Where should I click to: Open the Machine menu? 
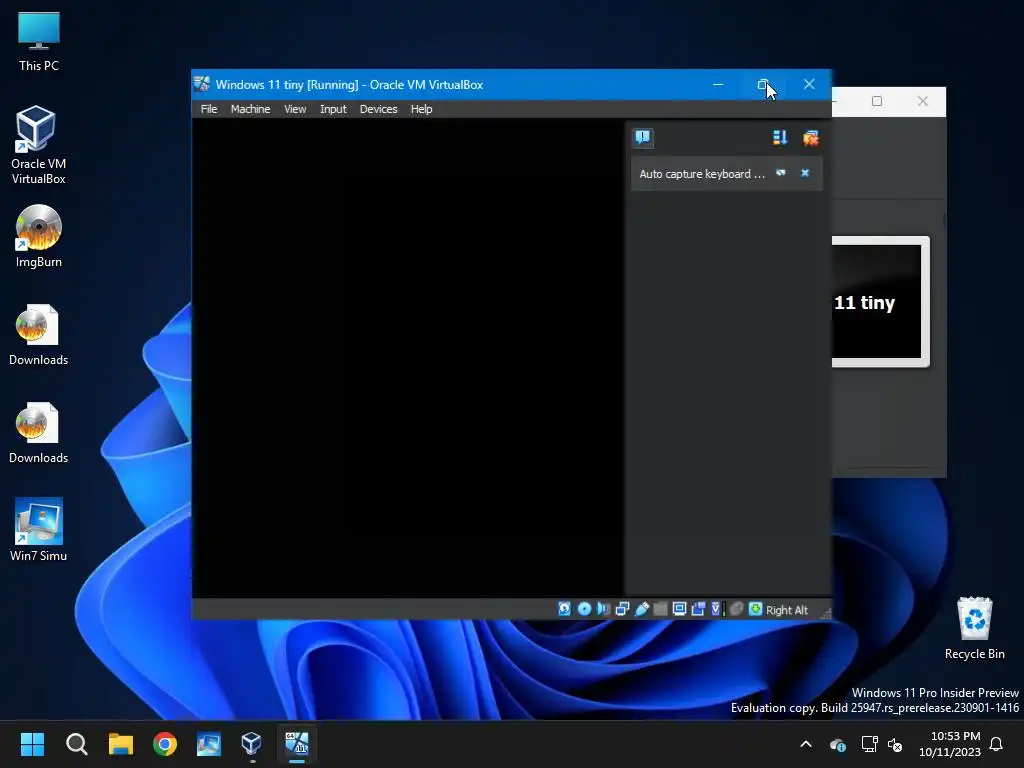click(x=250, y=109)
